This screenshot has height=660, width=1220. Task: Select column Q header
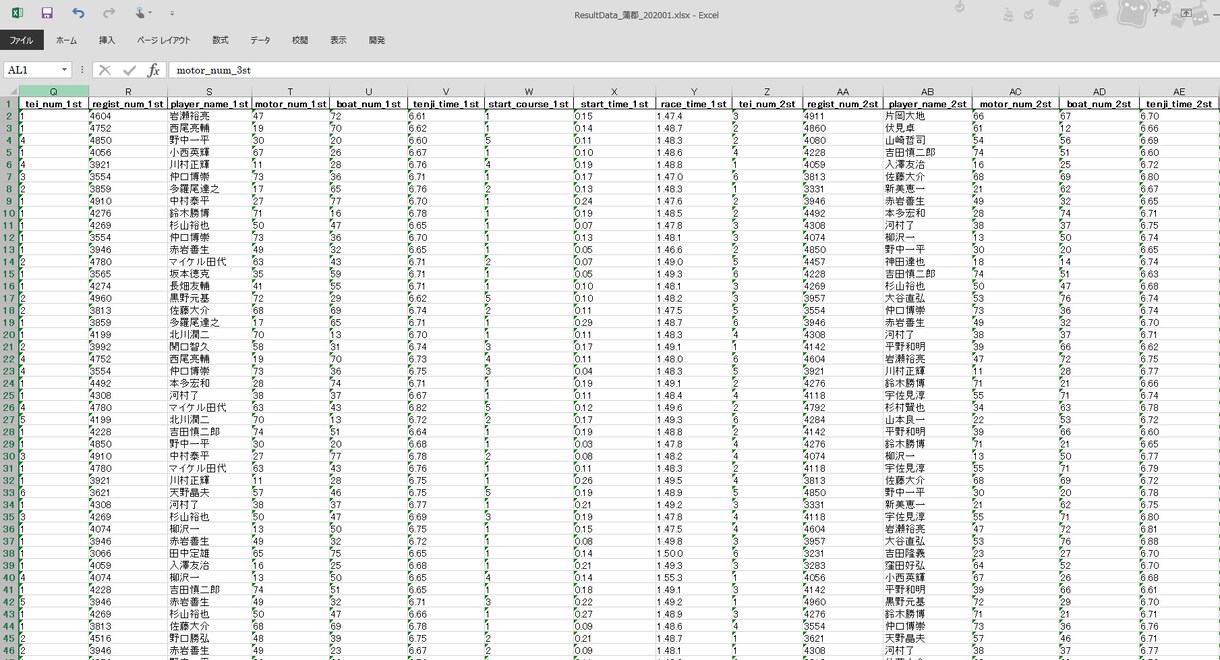pos(53,92)
